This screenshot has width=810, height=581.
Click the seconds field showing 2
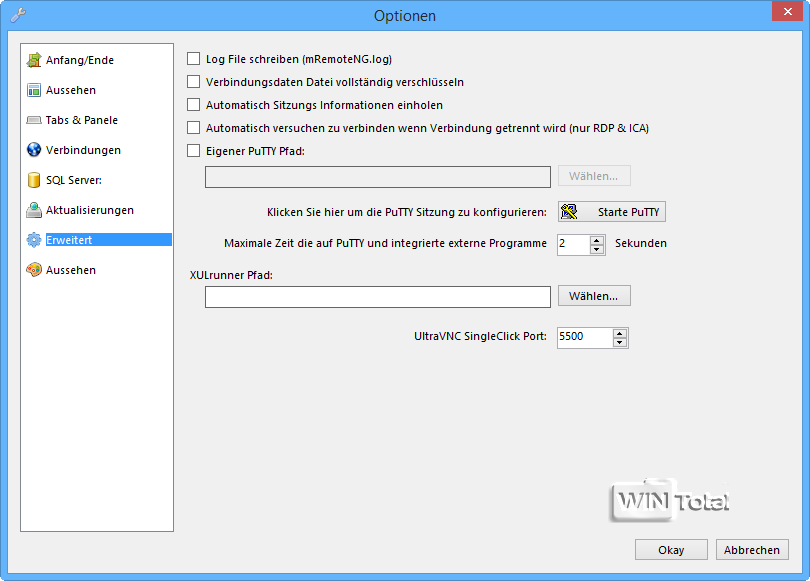pyautogui.click(x=573, y=245)
